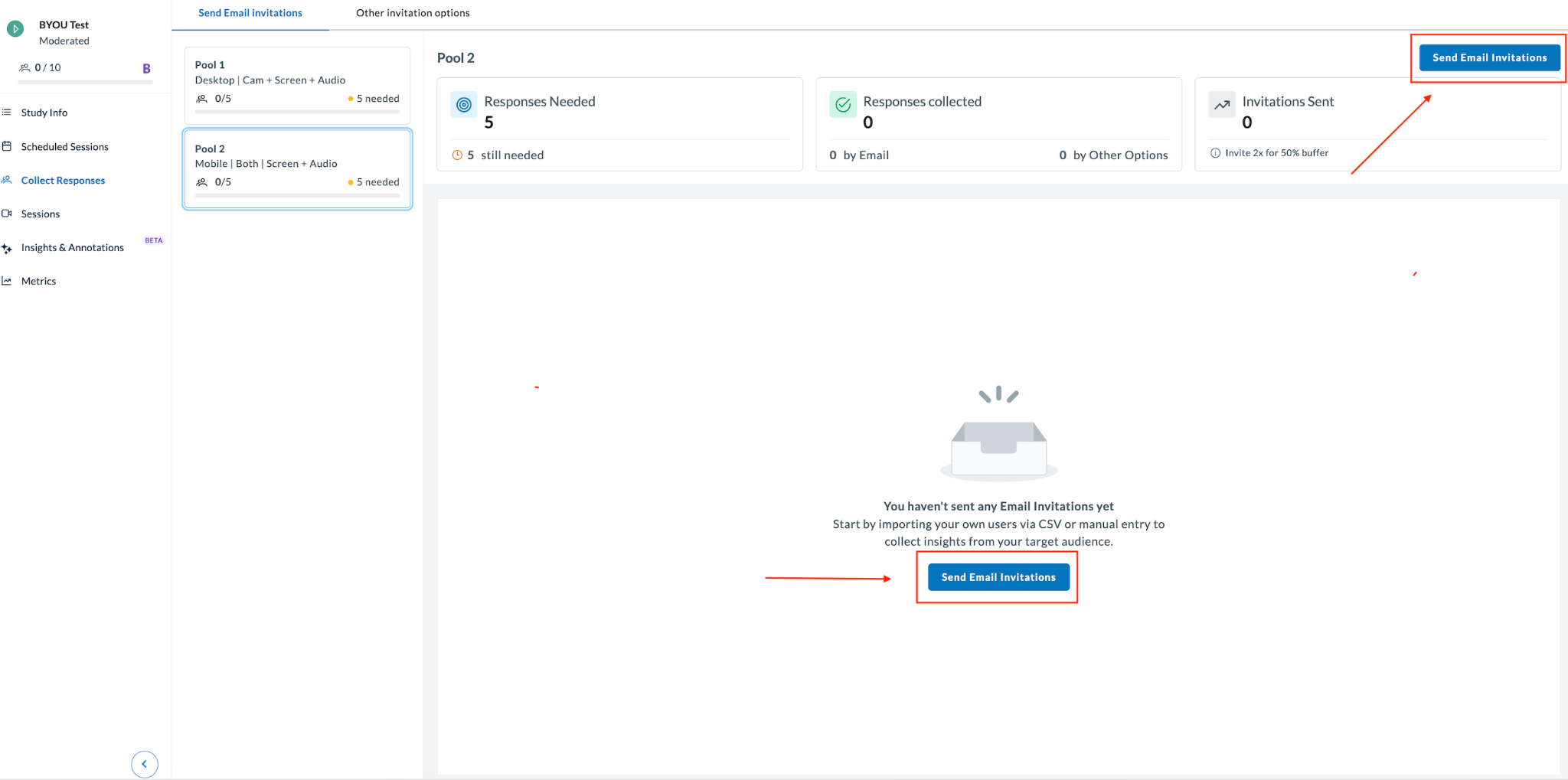Open Insights & Annotations
Screen dimensions: 1568x780
[x=73, y=247]
